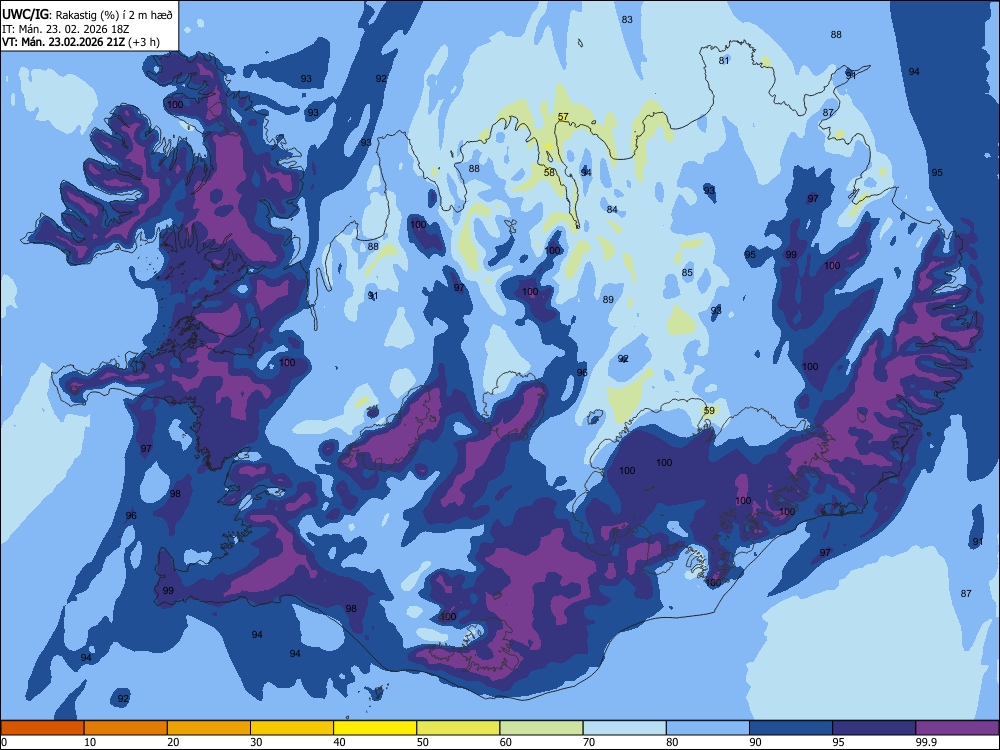Click the '84' humidity value on the map

pos(612,209)
